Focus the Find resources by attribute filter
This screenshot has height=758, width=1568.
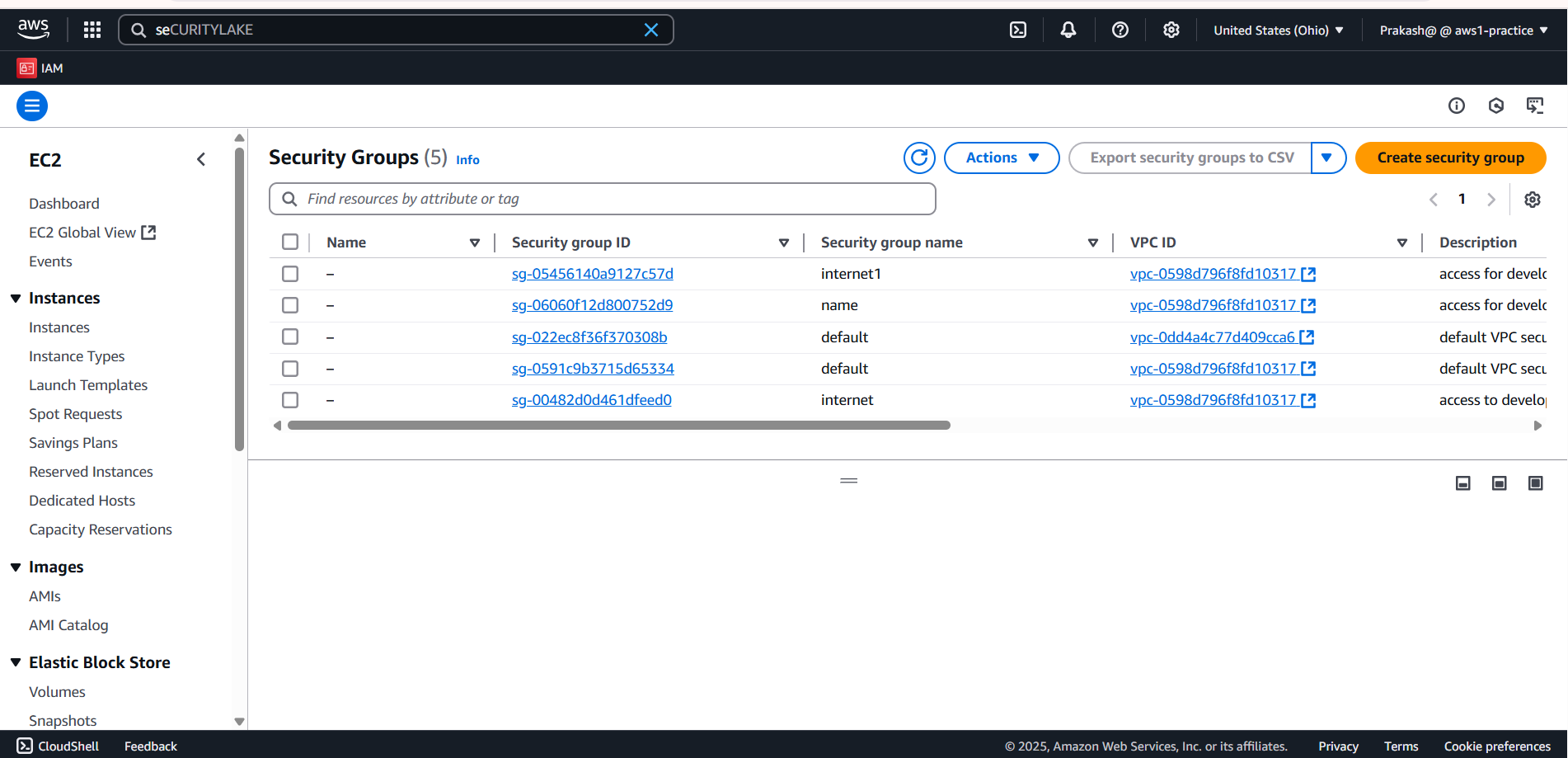point(603,199)
